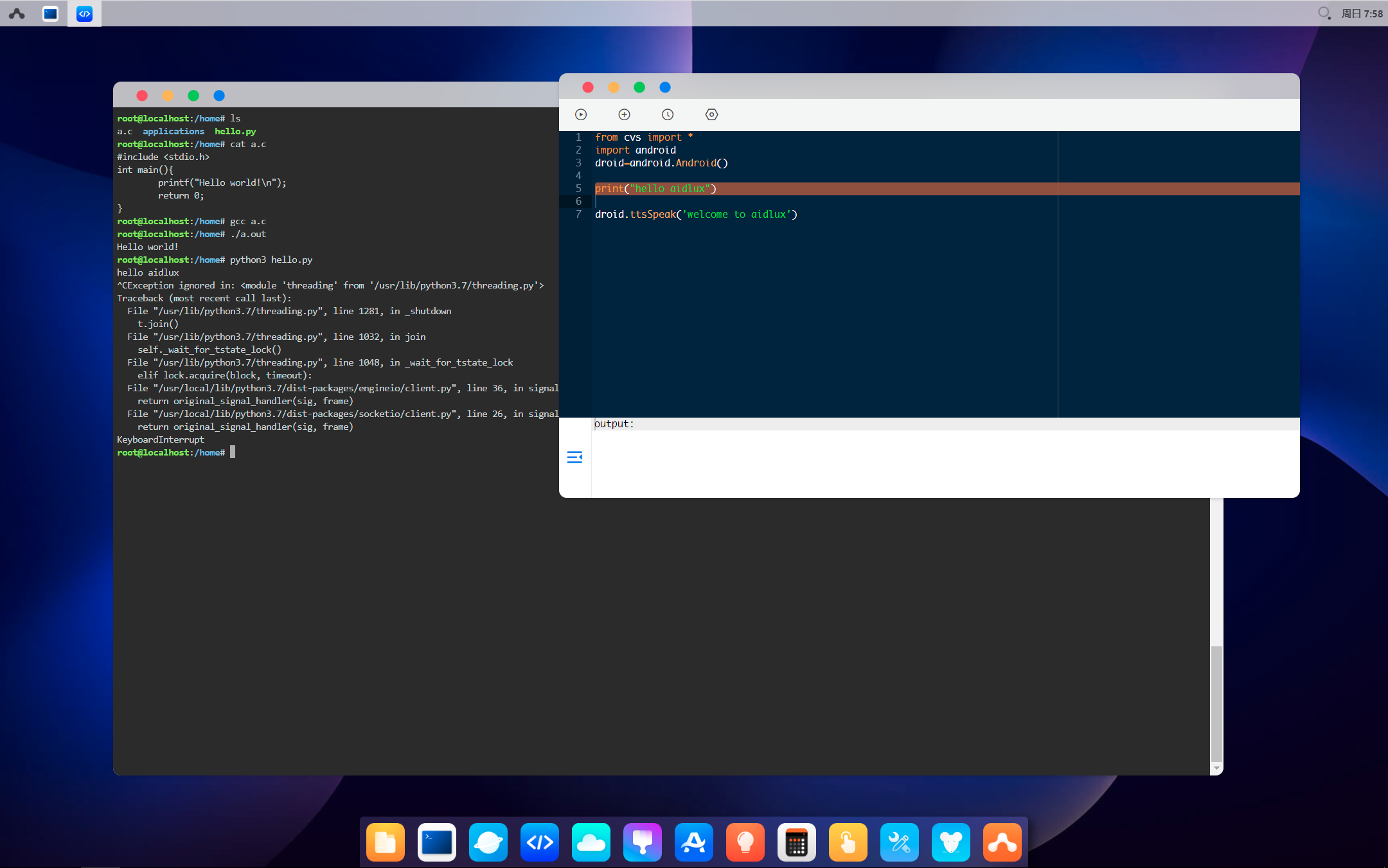
Task: Open the cloud app in dock
Action: [x=591, y=842]
